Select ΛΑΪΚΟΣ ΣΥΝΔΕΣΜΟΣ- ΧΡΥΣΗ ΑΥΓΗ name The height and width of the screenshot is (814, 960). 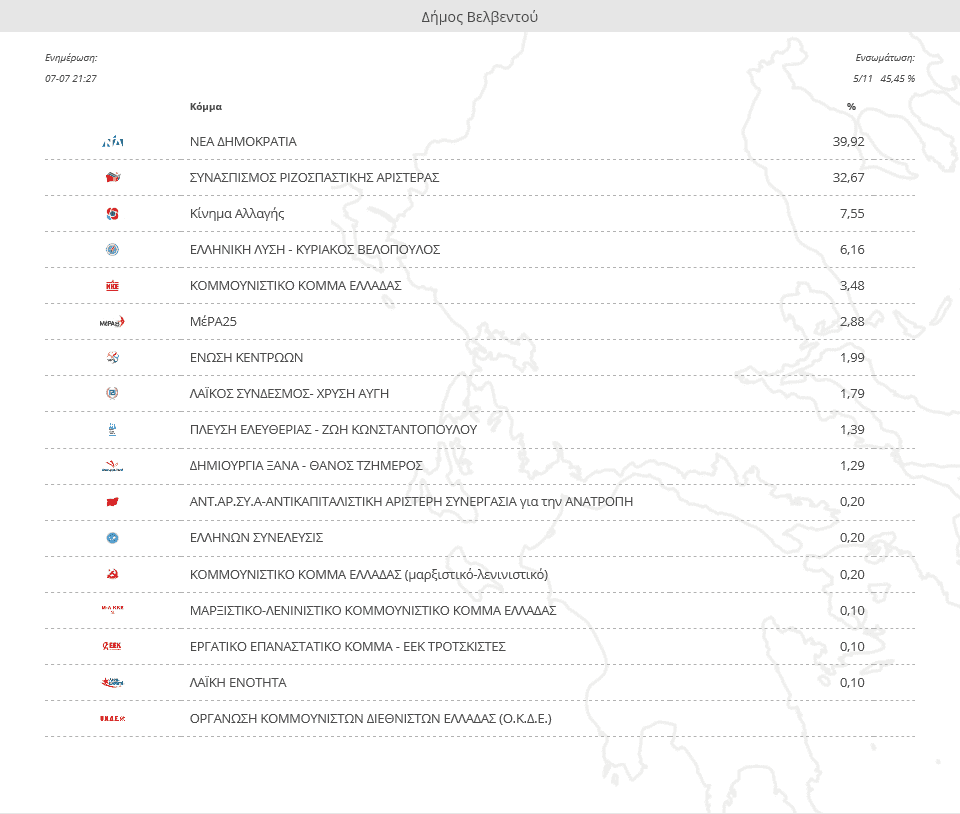(x=289, y=394)
